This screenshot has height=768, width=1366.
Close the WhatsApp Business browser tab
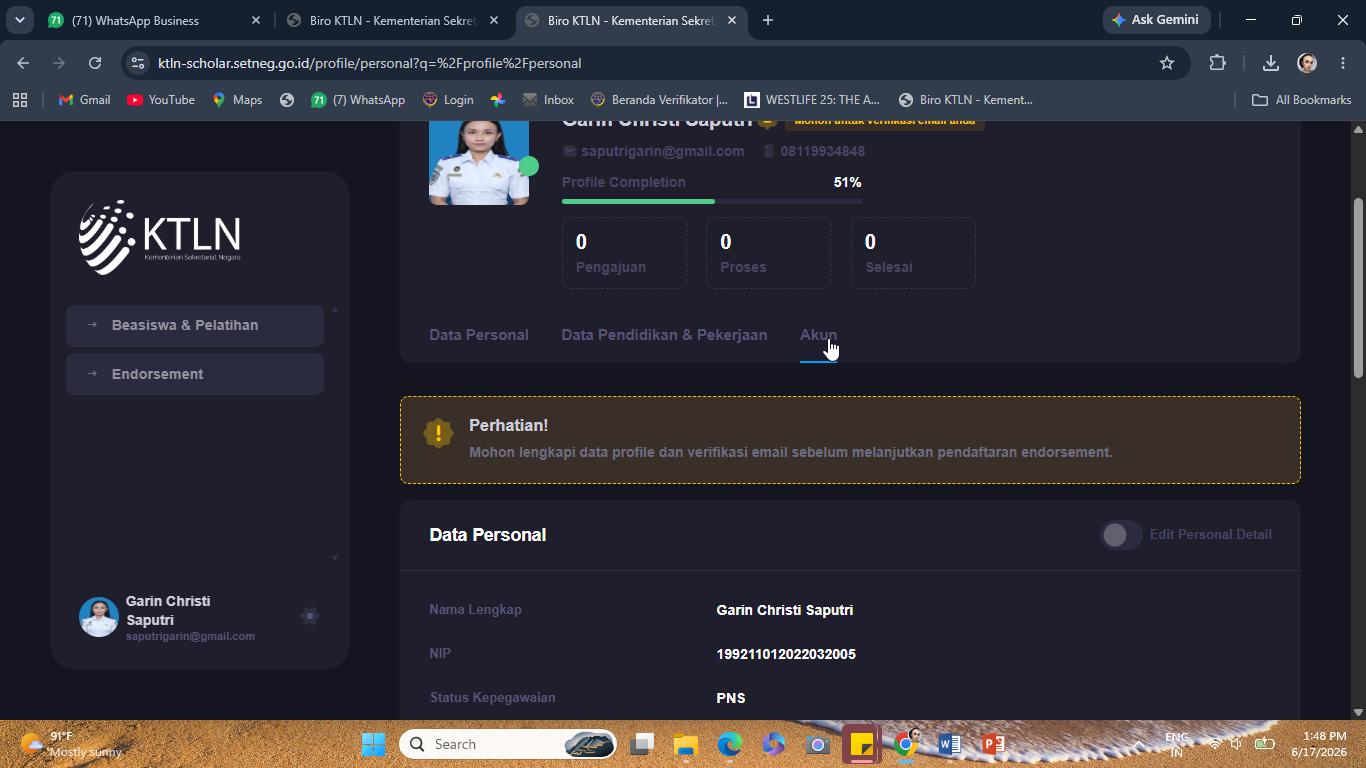[255, 20]
